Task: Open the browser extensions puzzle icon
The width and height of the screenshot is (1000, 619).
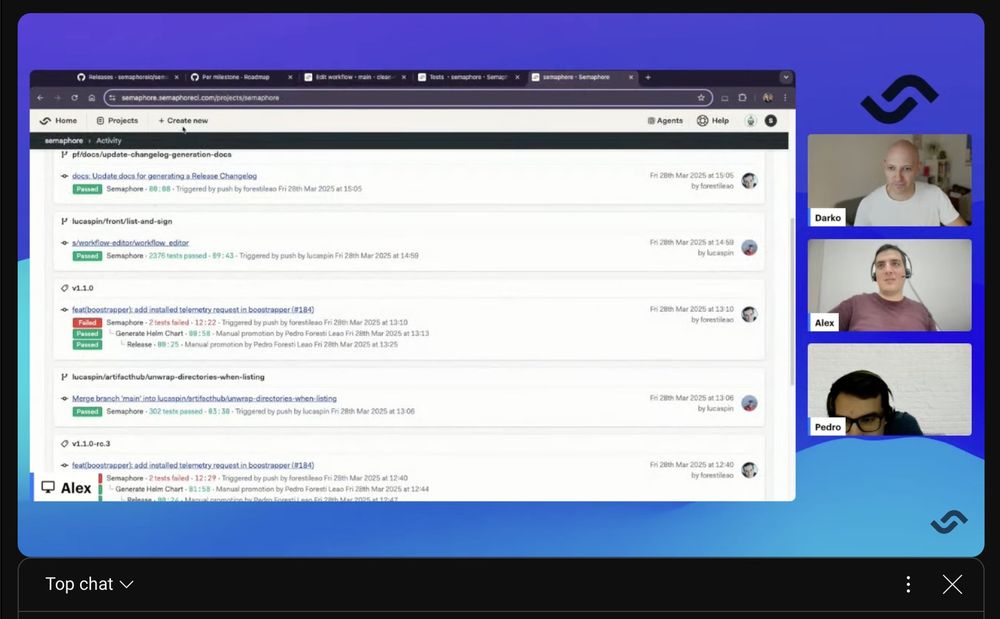Action: [742, 98]
